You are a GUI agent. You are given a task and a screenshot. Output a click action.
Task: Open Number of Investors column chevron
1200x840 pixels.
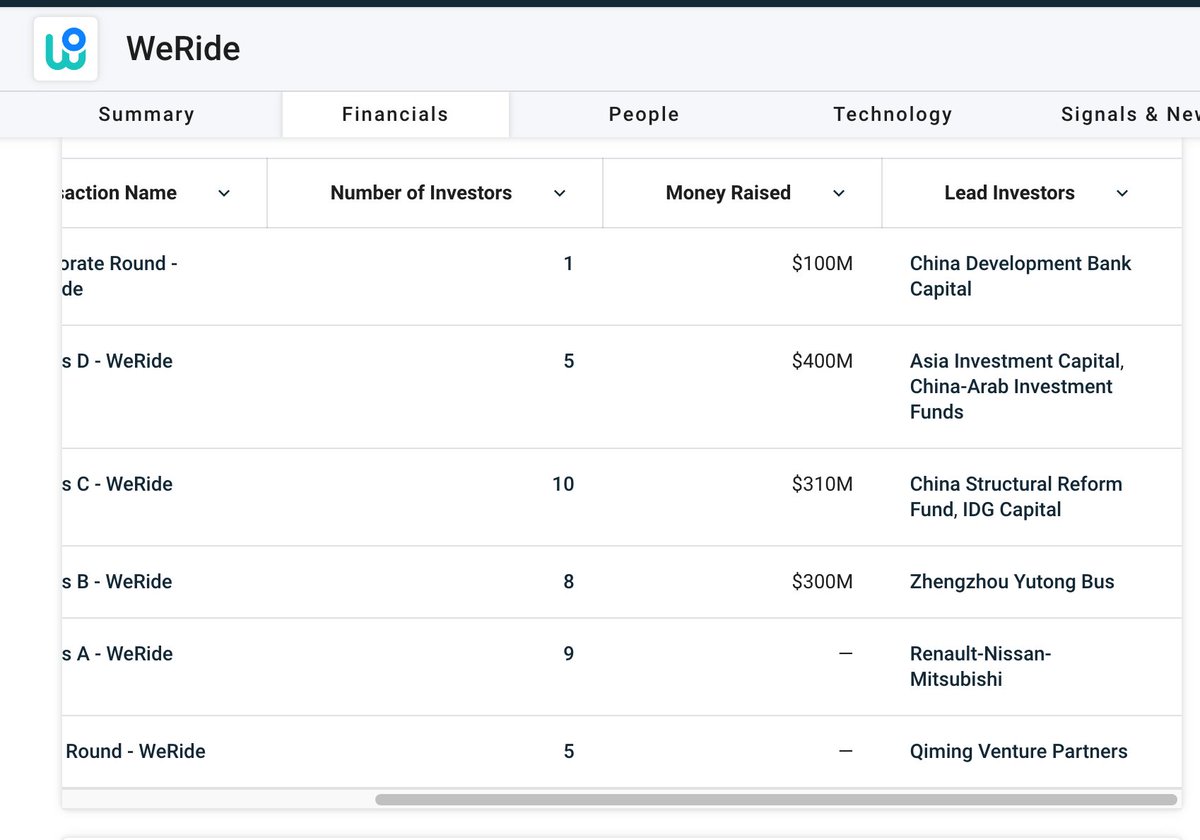[x=560, y=194]
